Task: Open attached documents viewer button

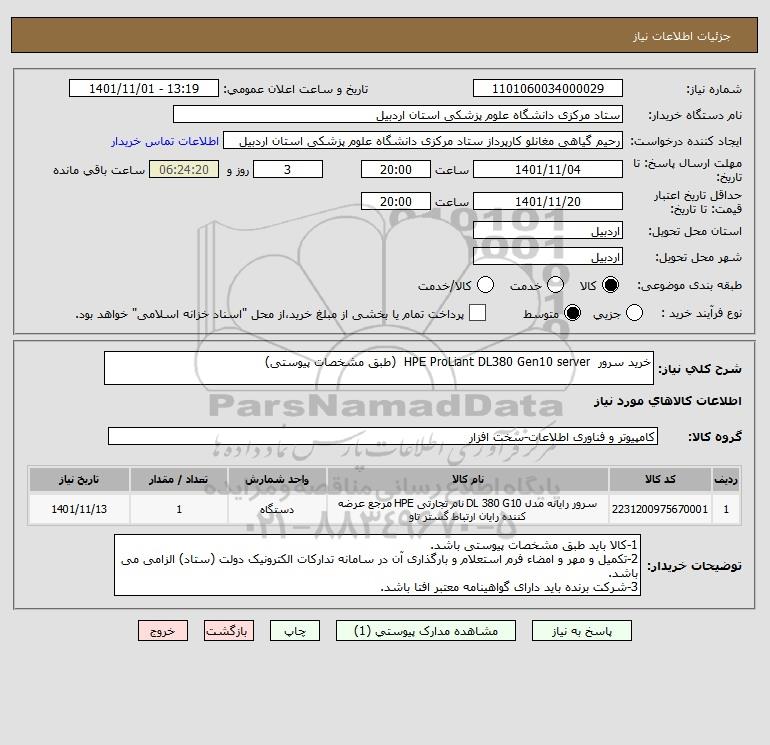Action: point(426,631)
